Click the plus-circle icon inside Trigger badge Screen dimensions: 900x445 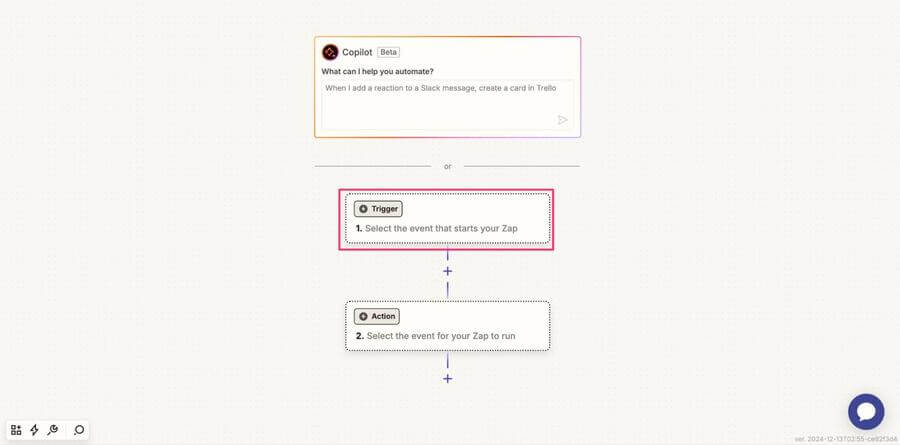click(x=363, y=209)
